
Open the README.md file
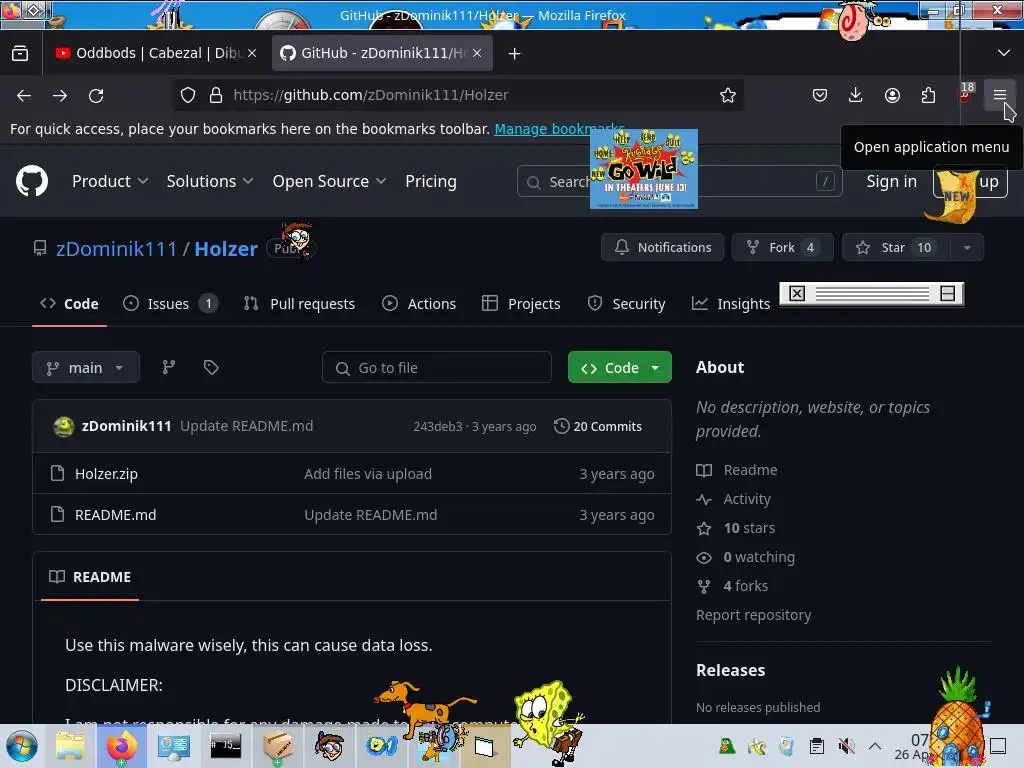coord(116,515)
